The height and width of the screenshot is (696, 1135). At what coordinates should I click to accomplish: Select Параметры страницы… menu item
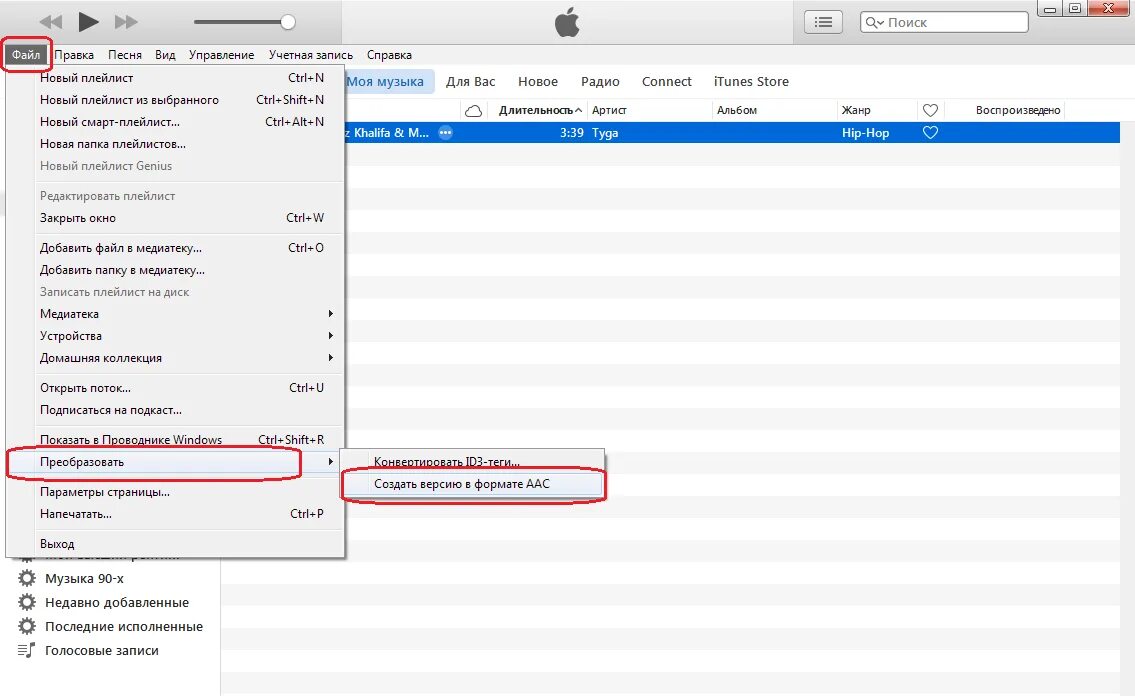[x=174, y=492]
